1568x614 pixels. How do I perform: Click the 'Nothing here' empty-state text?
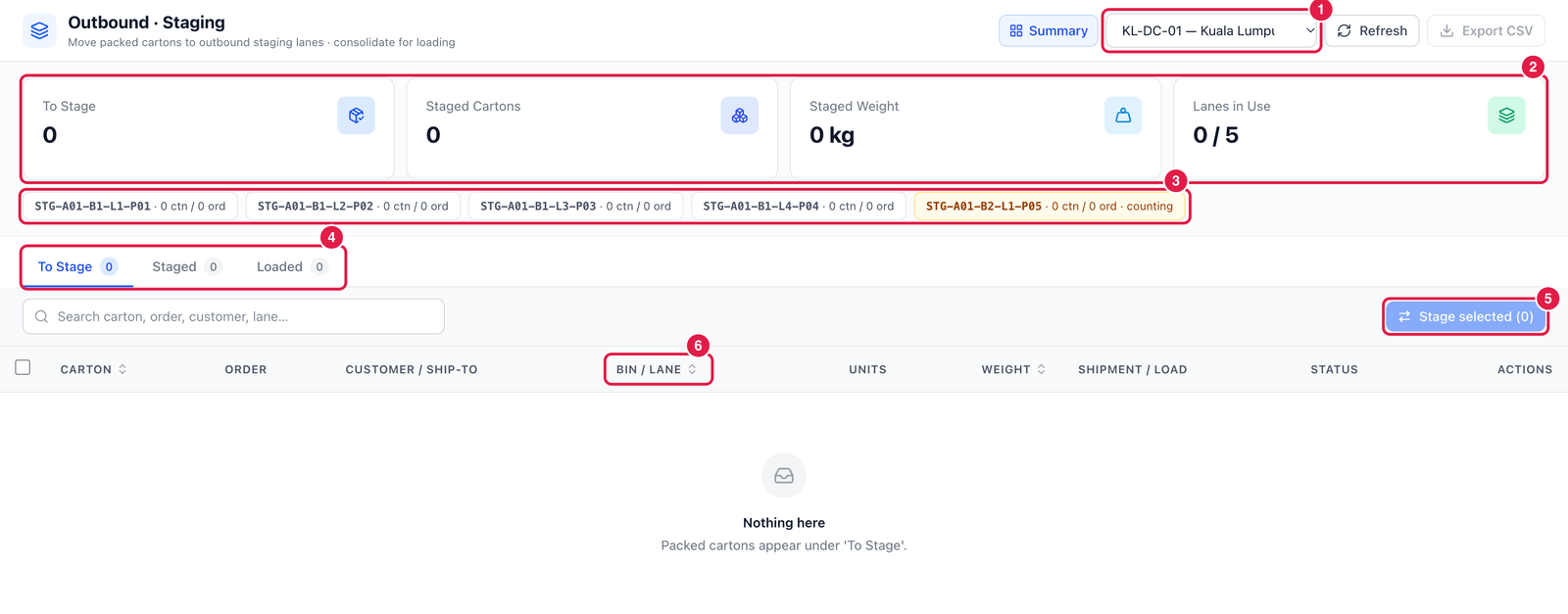[784, 523]
